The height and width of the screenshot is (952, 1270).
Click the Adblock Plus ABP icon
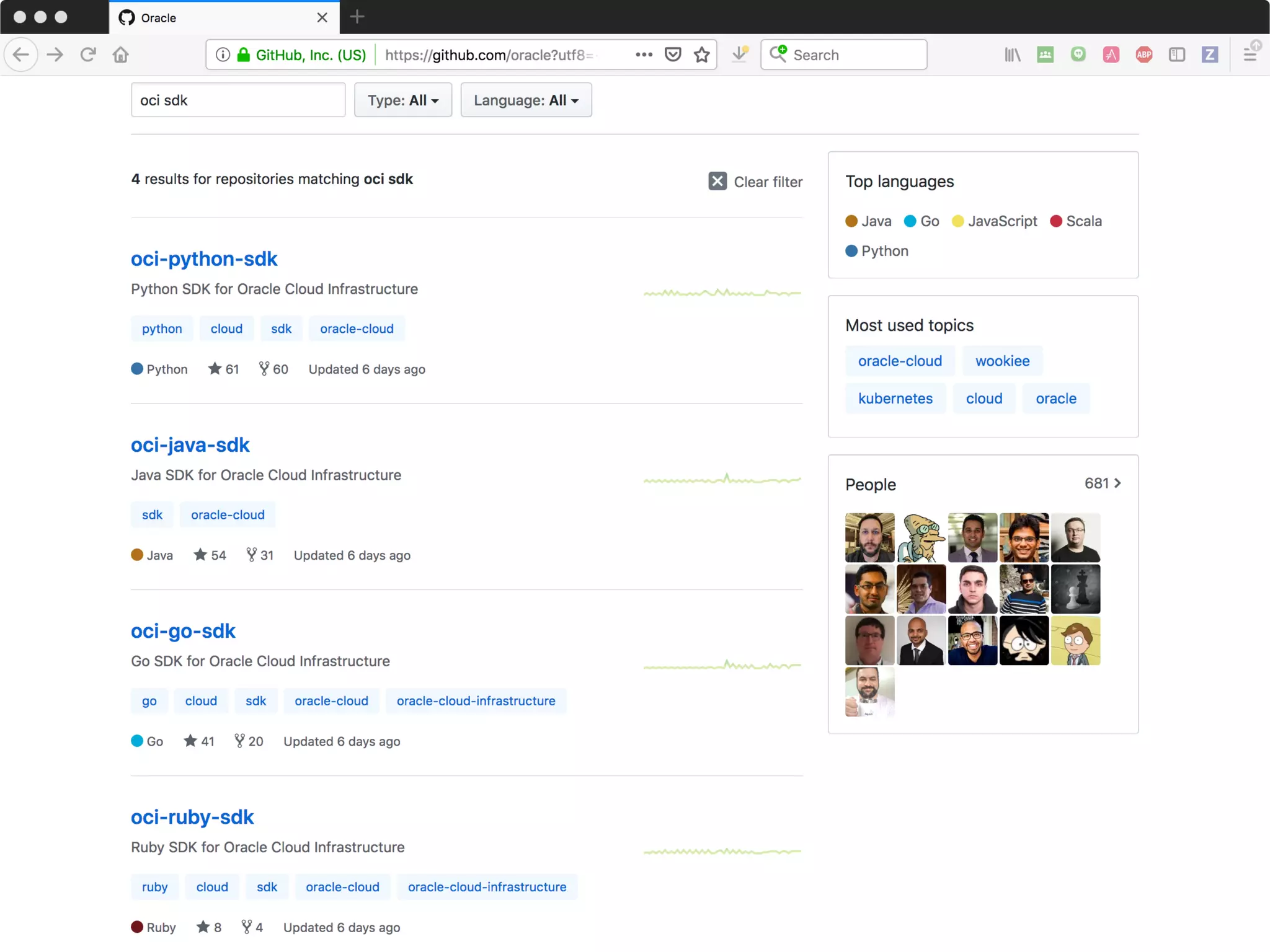tap(1144, 55)
